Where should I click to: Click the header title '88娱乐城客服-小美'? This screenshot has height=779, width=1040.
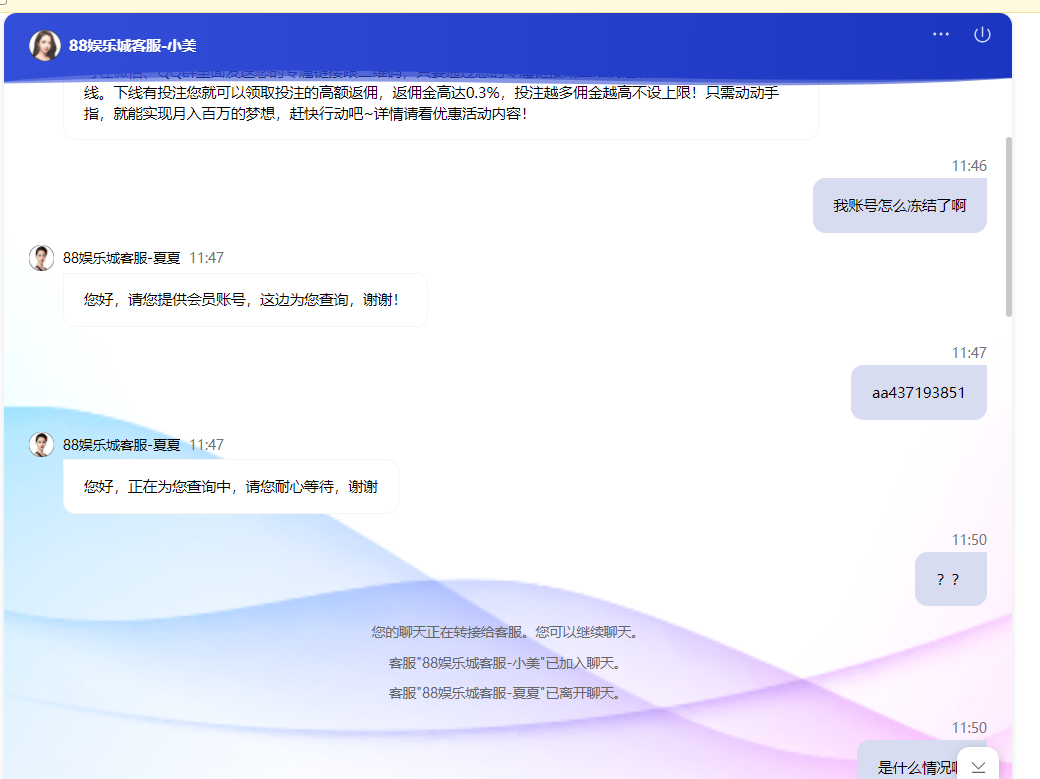pos(132,45)
